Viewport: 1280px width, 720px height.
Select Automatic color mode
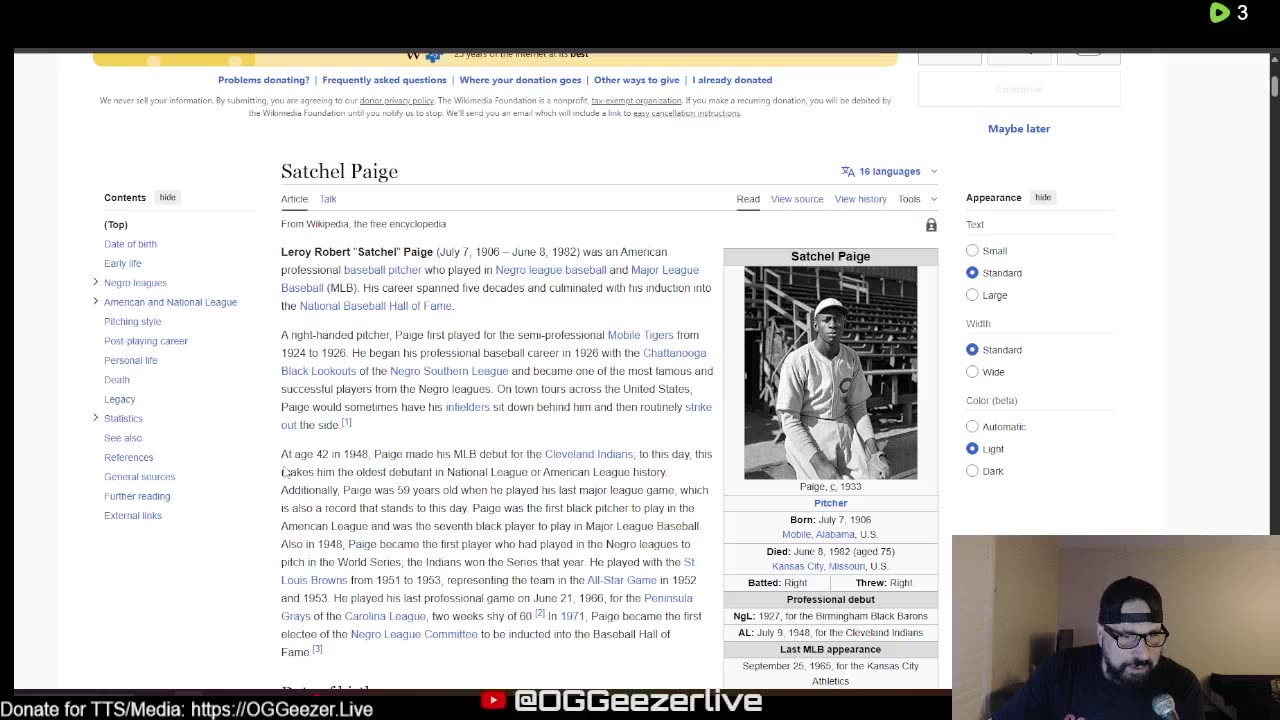click(972, 427)
